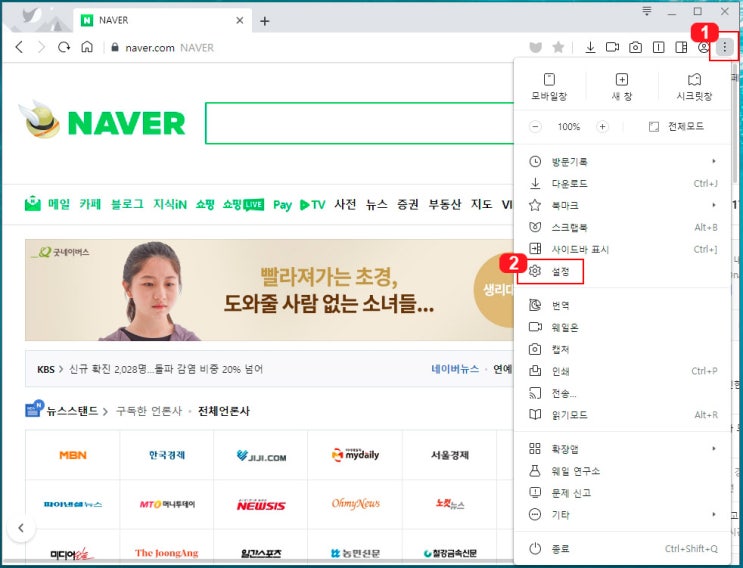Open 다운로드 in the menu
Image resolution: width=743 pixels, height=568 pixels.
[x=622, y=183]
